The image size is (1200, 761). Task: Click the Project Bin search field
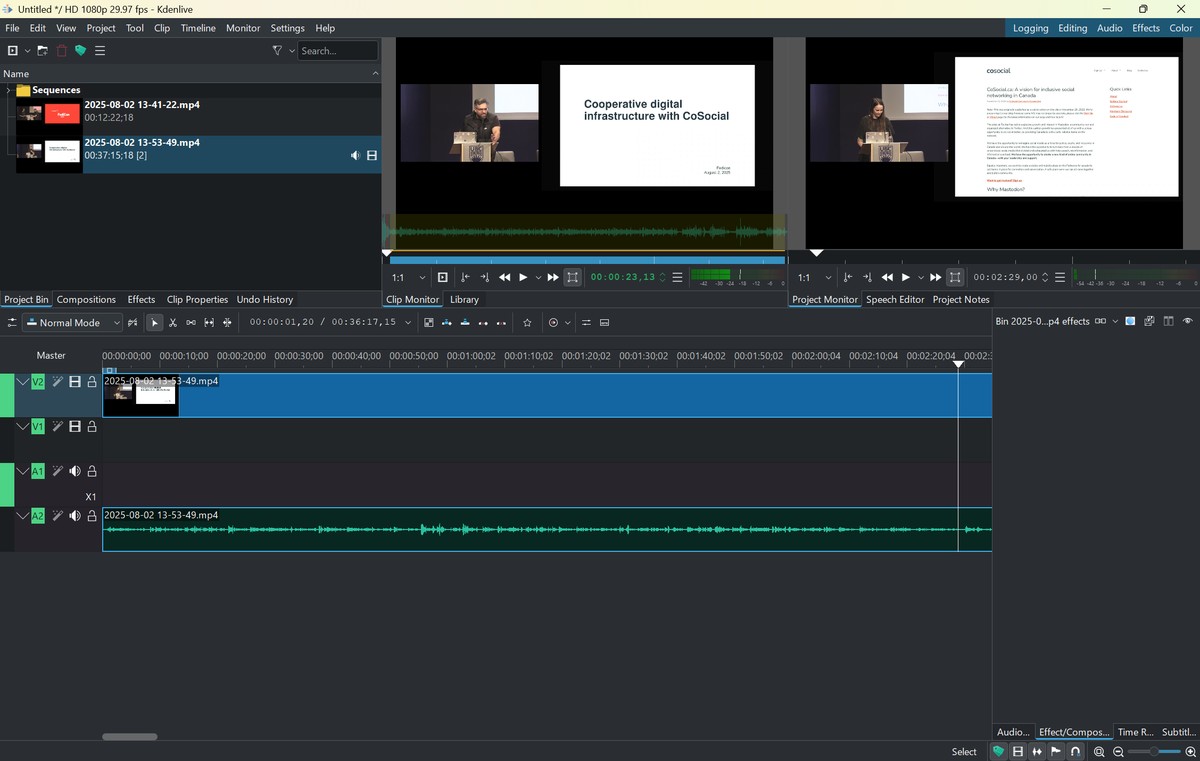tap(337, 51)
